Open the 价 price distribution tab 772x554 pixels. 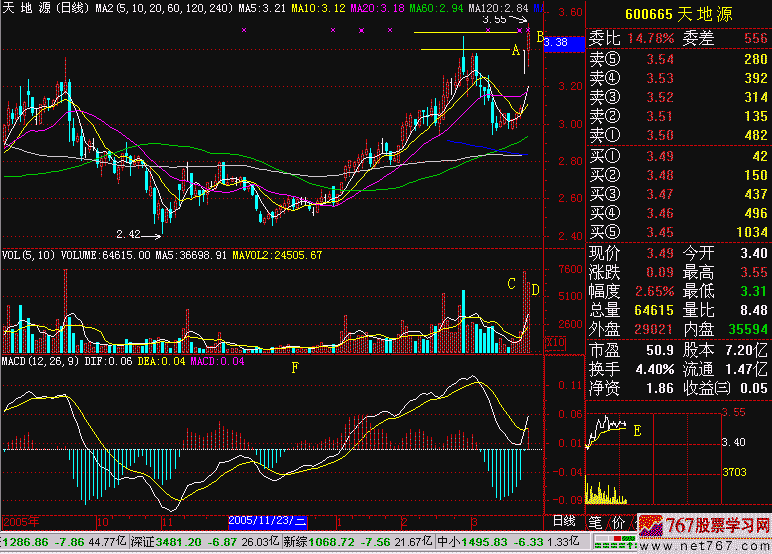pos(617,521)
